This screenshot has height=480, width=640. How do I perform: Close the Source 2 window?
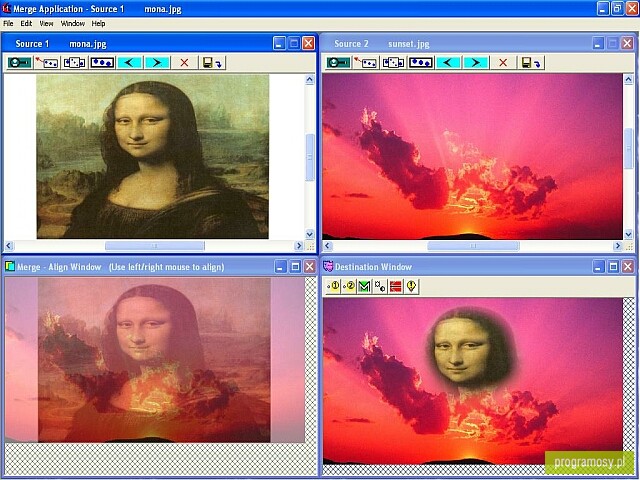[627, 43]
